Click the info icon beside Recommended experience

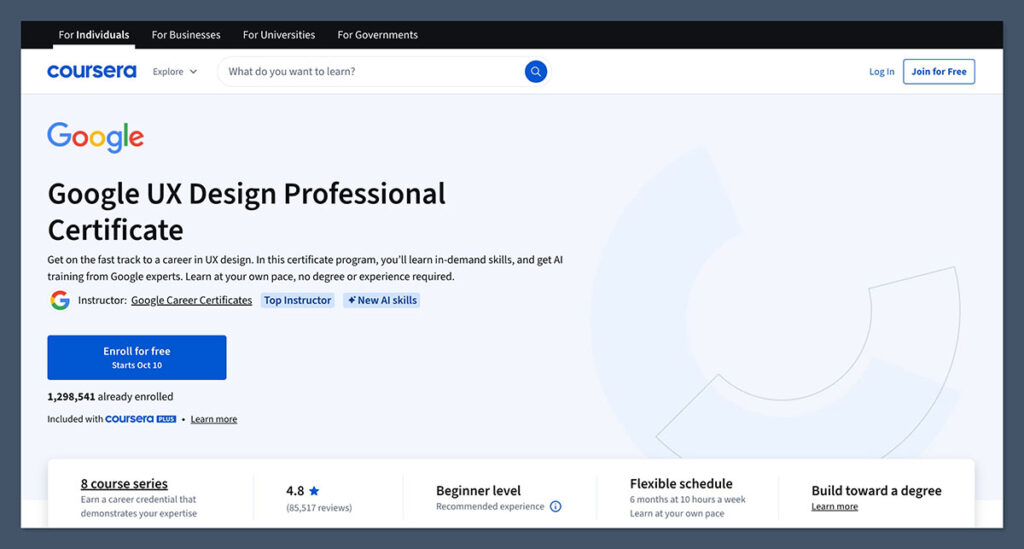[x=556, y=507]
